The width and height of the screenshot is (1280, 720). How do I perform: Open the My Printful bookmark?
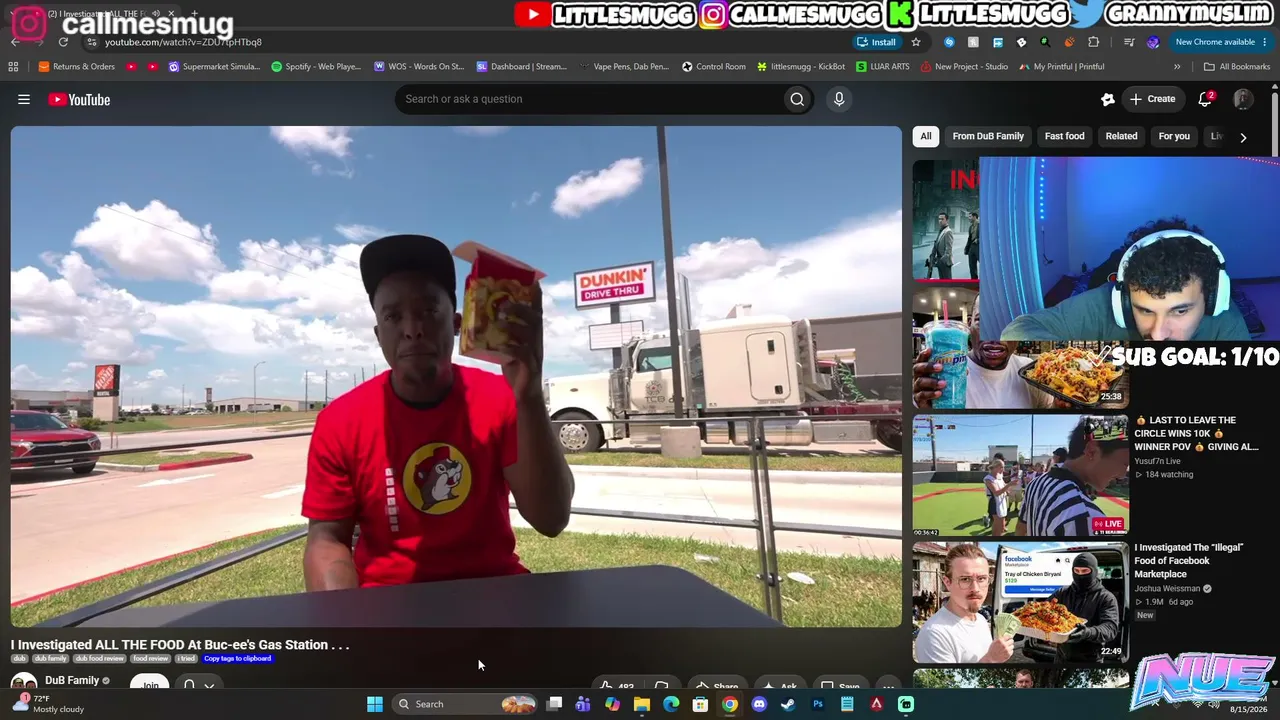click(1062, 66)
